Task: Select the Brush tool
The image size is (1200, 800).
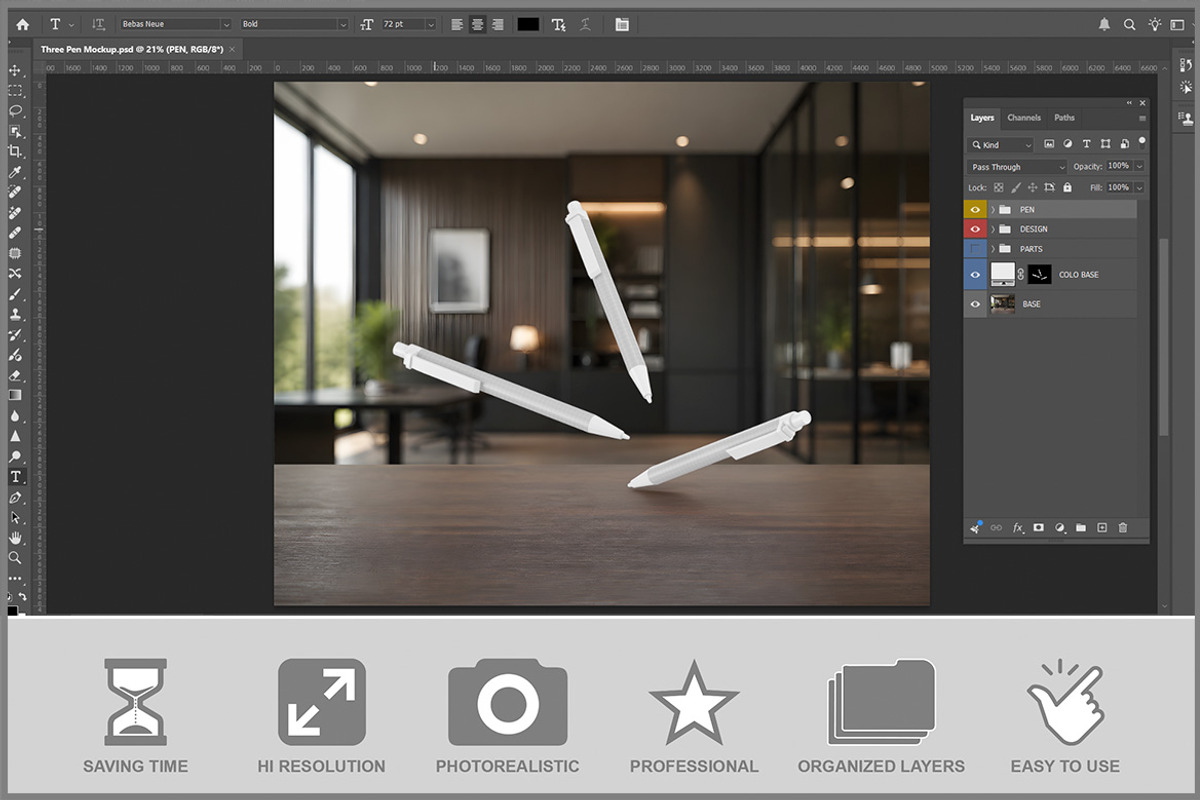Action: [x=15, y=294]
